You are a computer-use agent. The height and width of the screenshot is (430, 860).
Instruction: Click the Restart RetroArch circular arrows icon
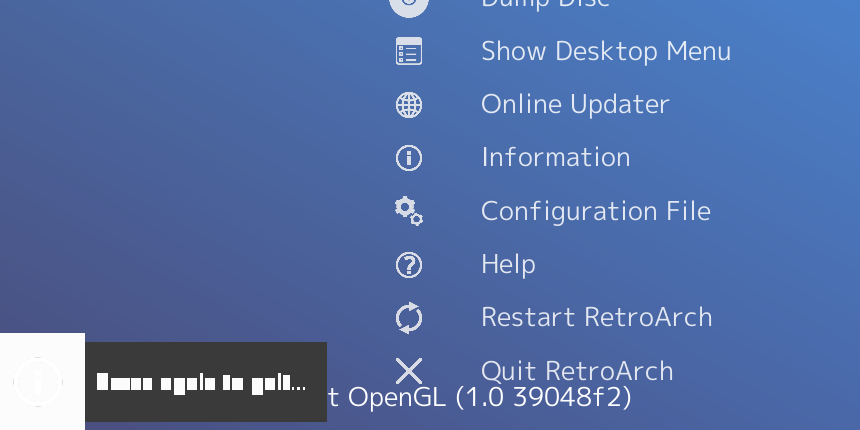(x=409, y=318)
